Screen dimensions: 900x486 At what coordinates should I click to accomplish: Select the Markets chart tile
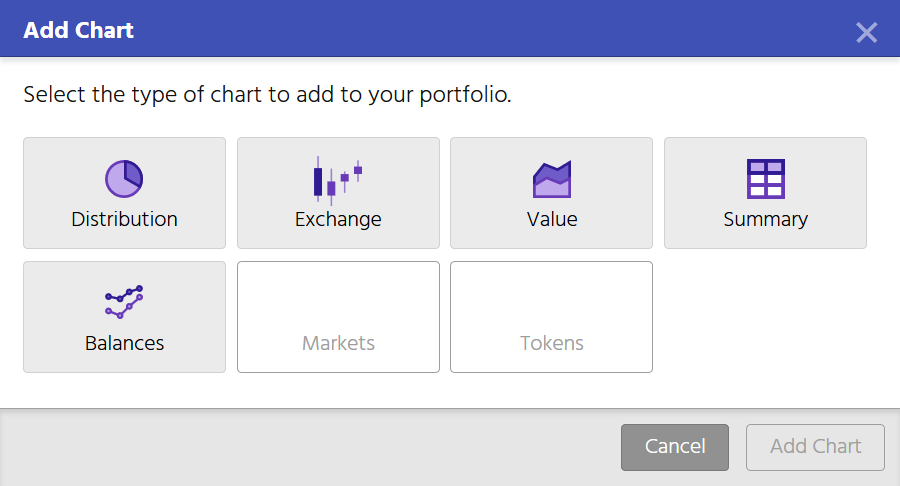pyautogui.click(x=338, y=317)
